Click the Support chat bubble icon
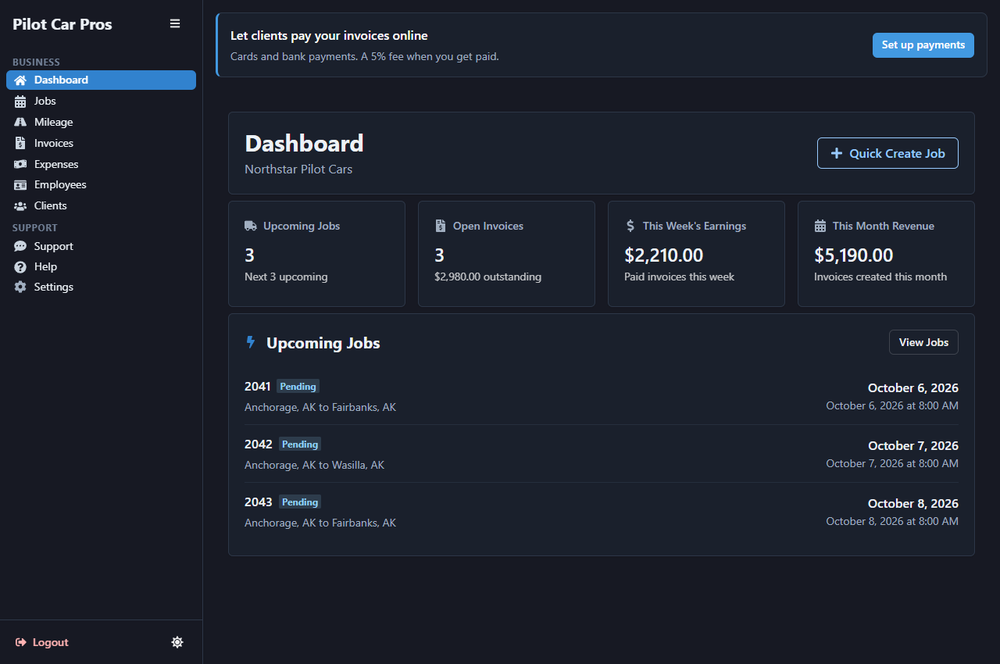The height and width of the screenshot is (664, 1000). tap(20, 246)
